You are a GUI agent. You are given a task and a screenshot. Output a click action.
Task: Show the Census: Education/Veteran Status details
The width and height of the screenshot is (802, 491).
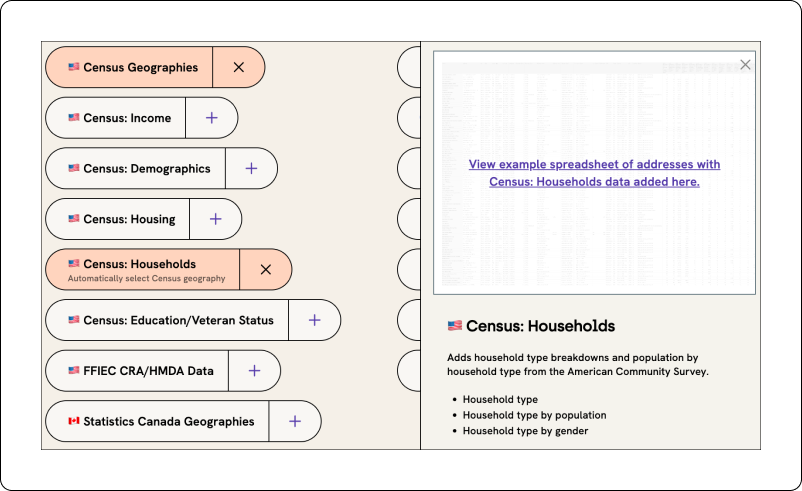pos(179,321)
